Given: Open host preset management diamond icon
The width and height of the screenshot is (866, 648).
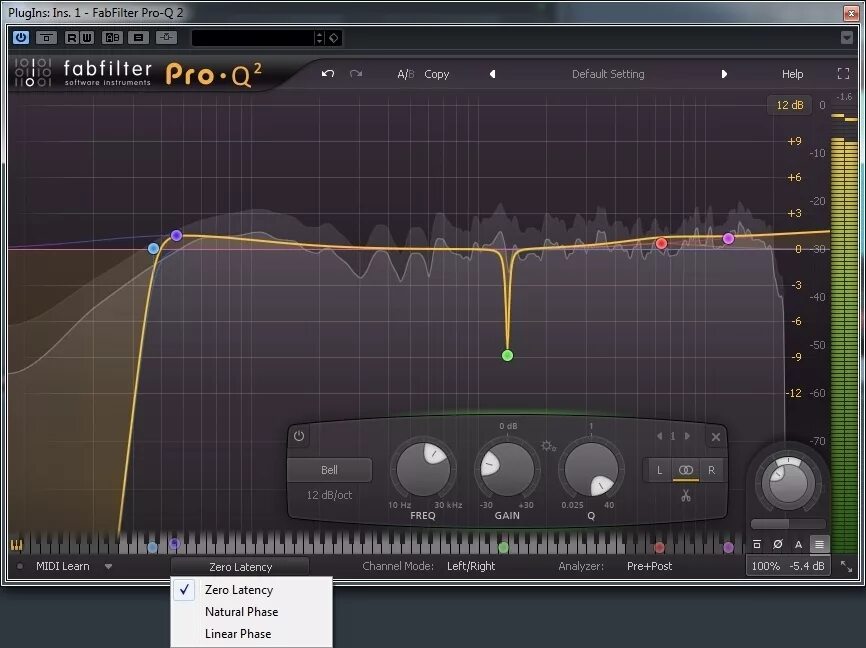Looking at the screenshot, I should (x=334, y=38).
